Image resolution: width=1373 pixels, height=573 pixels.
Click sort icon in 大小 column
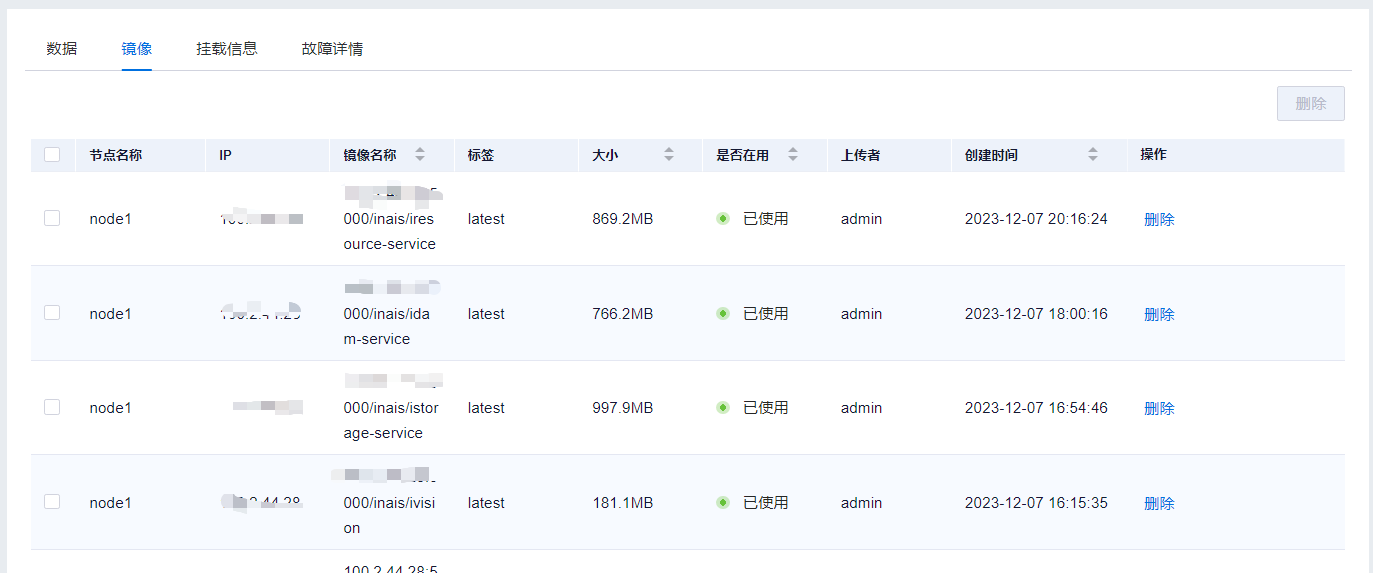click(x=669, y=155)
